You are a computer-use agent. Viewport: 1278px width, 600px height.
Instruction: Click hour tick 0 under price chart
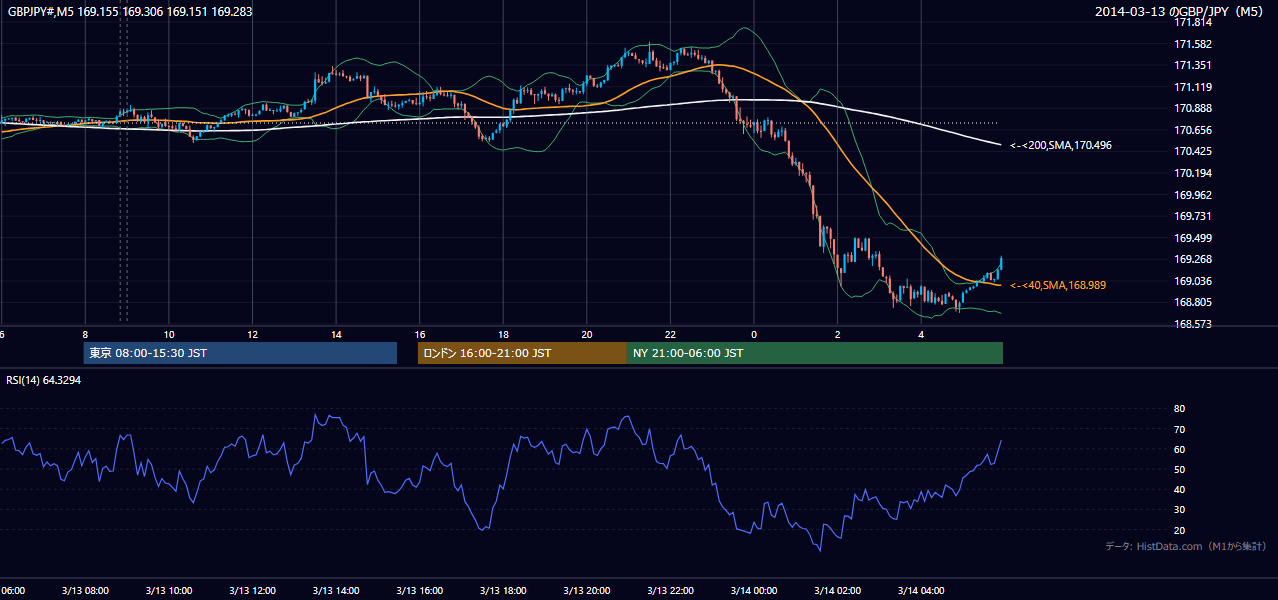coord(754,335)
